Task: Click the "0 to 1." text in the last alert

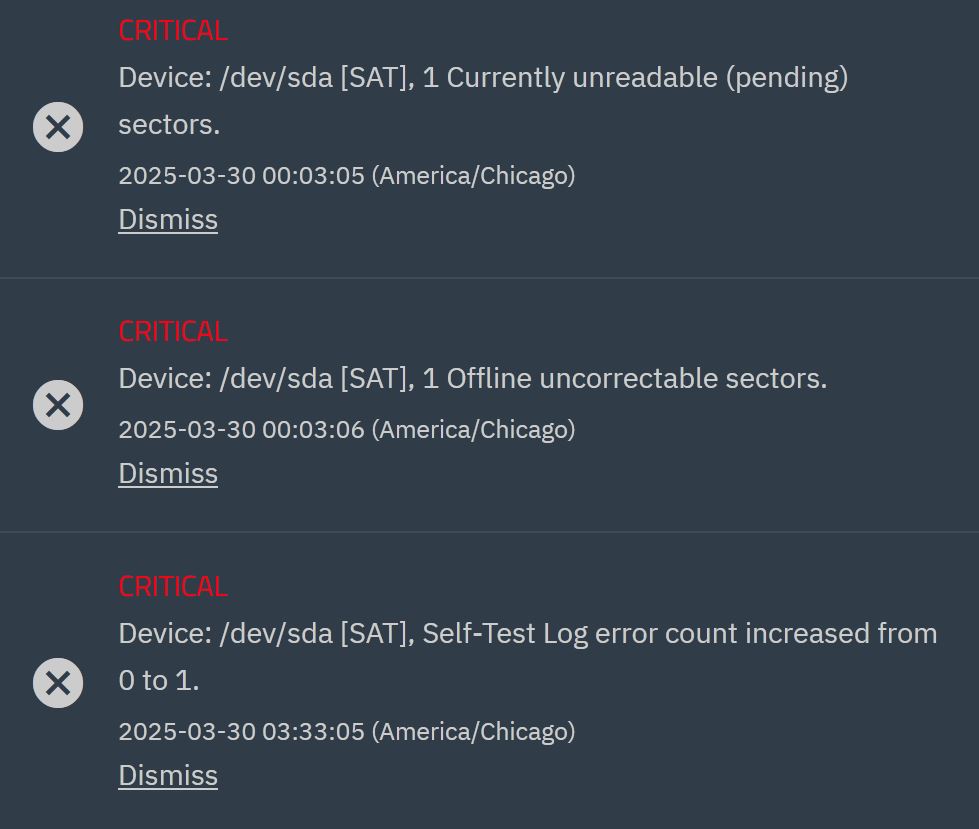Action: (159, 681)
